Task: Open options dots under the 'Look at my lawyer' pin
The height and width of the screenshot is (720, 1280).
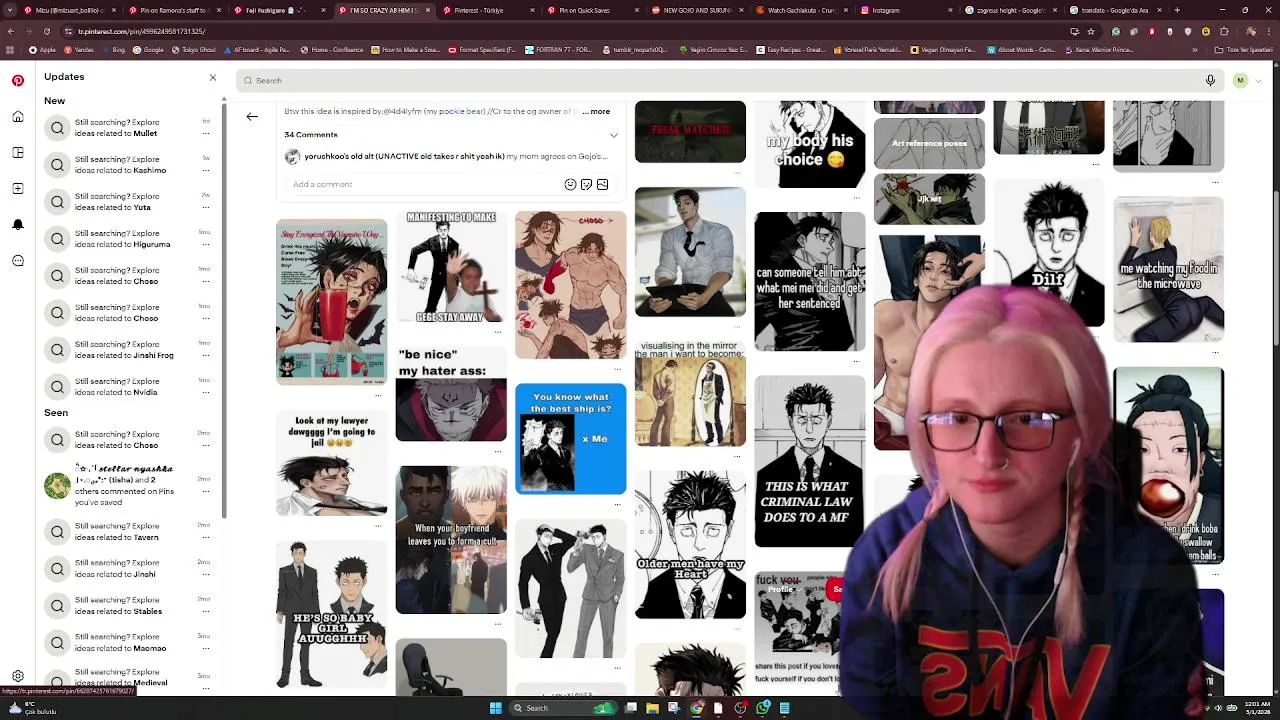Action: point(379,524)
